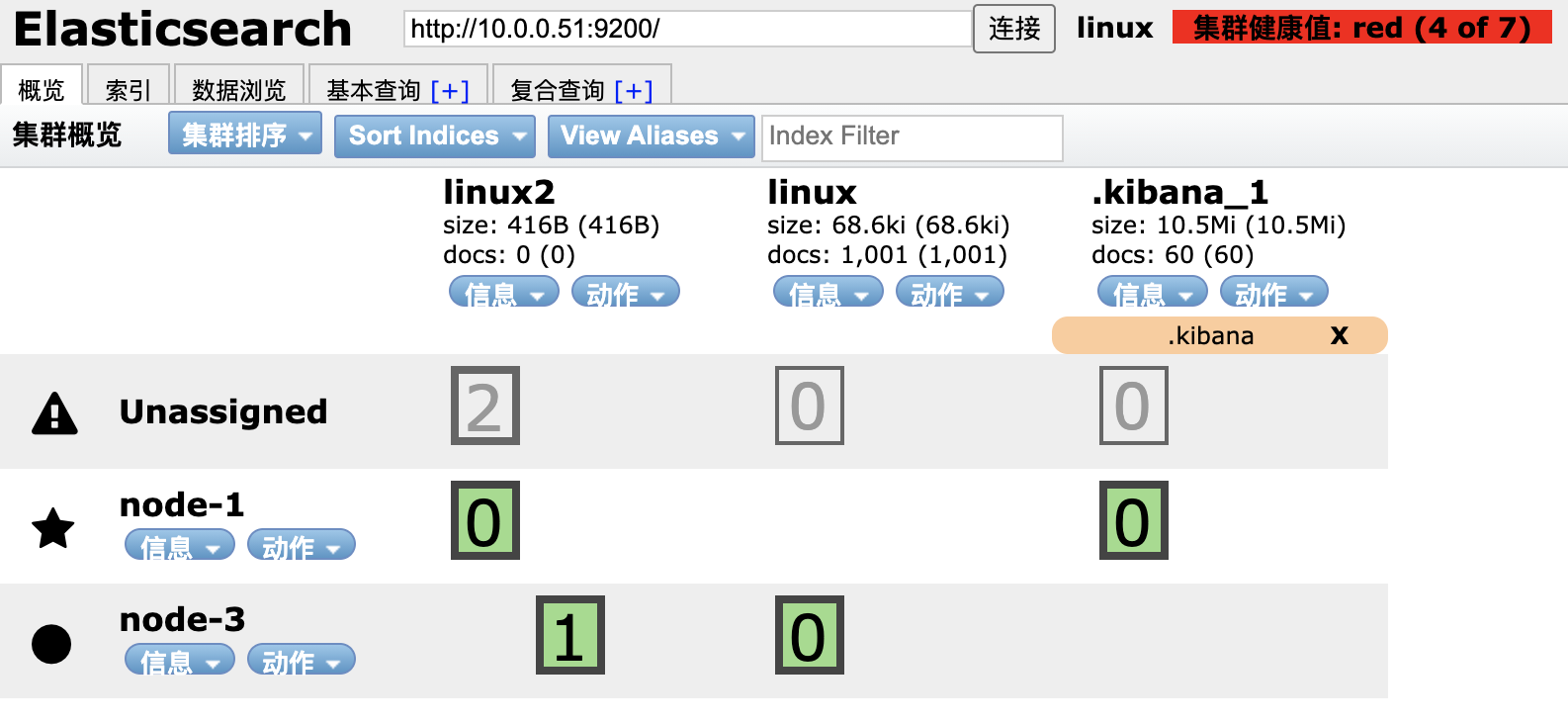Image resolution: width=1568 pixels, height=724 pixels.
Task: Open the 信息 dropdown for linux index
Action: click(828, 292)
